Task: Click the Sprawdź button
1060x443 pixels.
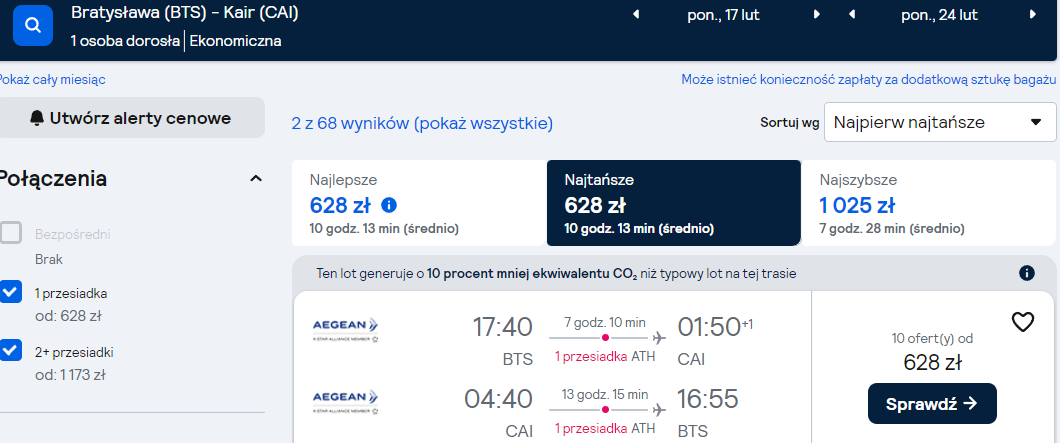Action: click(932, 404)
